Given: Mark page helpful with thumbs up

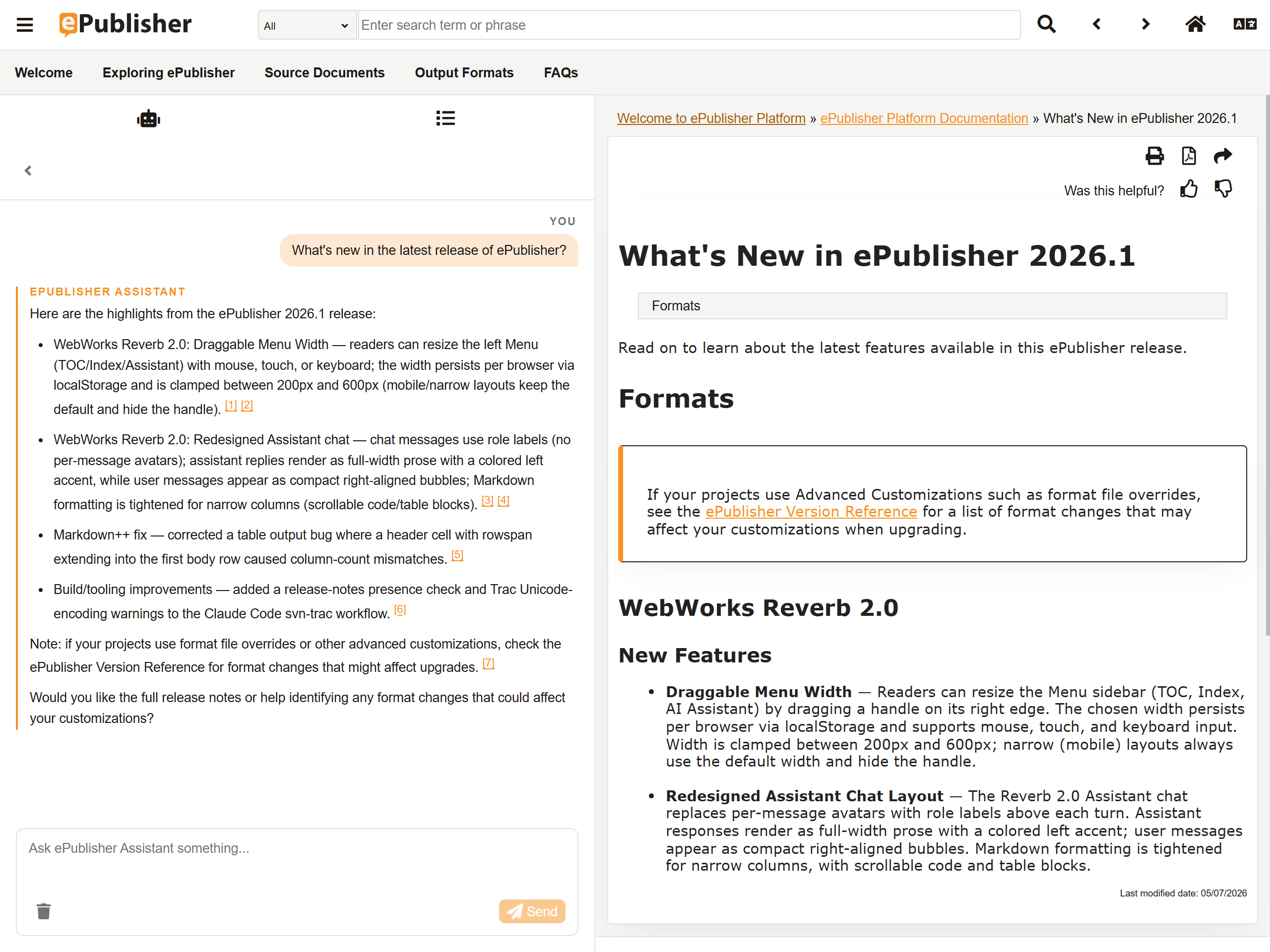Looking at the screenshot, I should pyautogui.click(x=1189, y=189).
